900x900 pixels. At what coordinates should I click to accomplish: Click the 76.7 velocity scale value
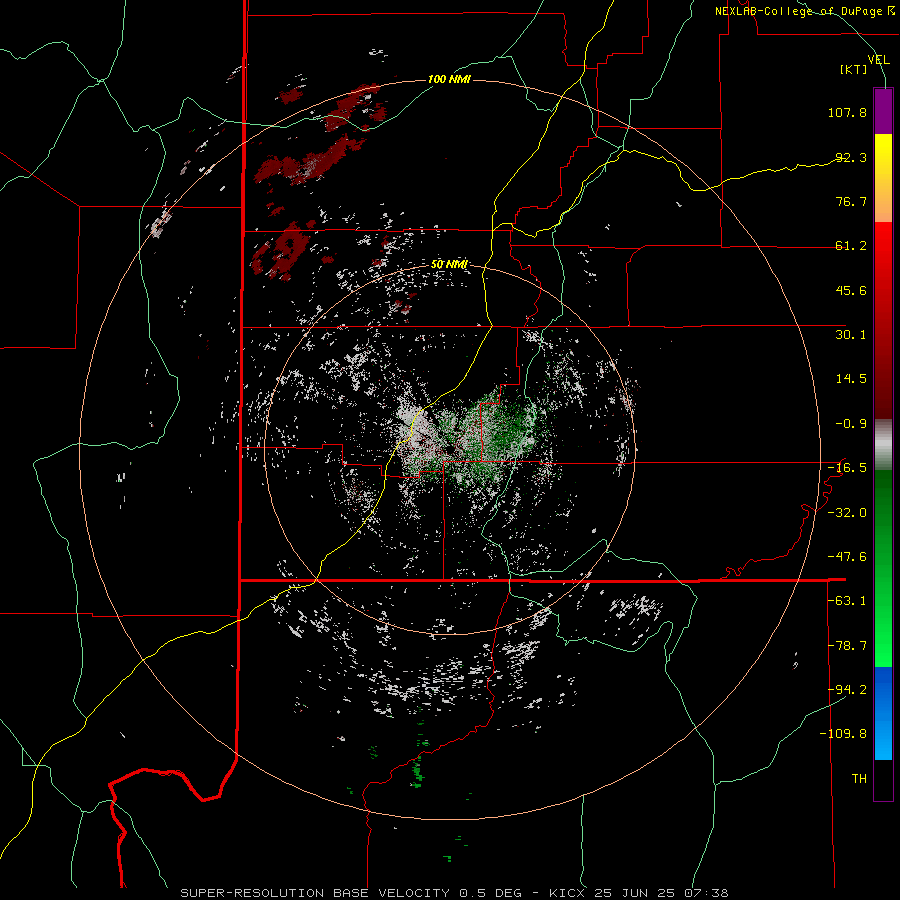[x=851, y=201]
